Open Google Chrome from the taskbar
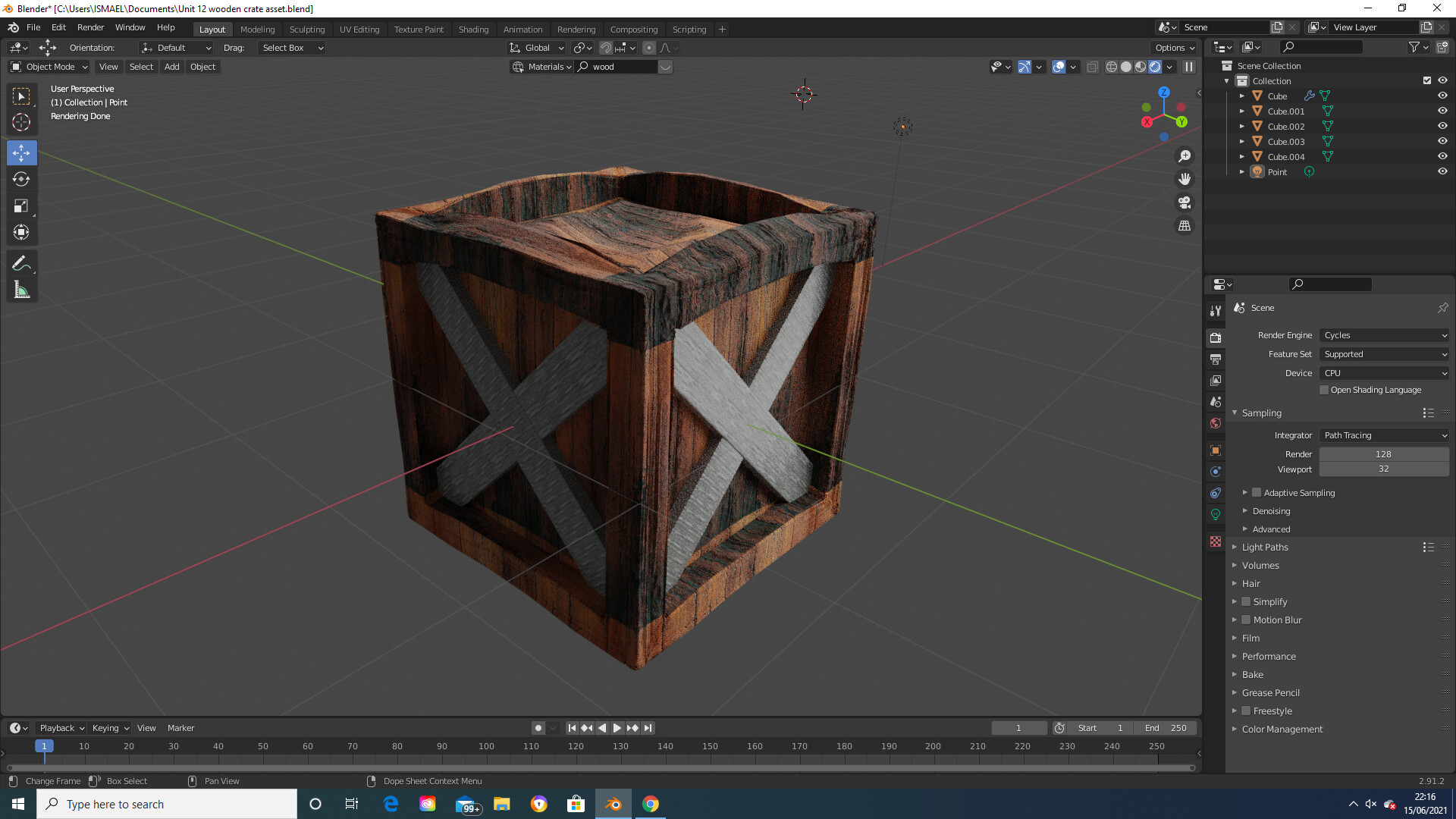Image resolution: width=1456 pixels, height=819 pixels. pos(650,804)
